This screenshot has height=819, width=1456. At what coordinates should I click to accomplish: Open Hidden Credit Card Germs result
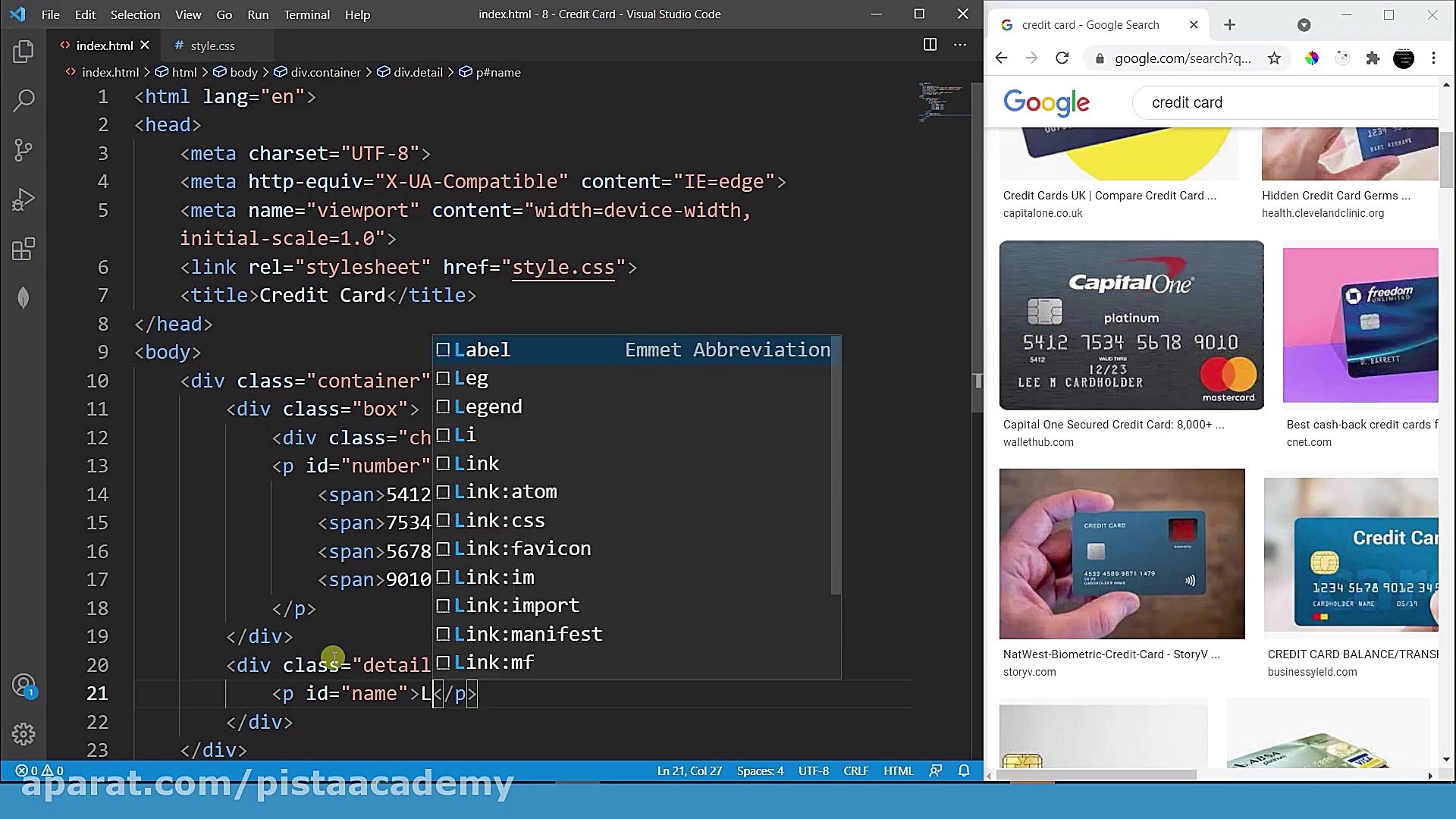[1335, 196]
